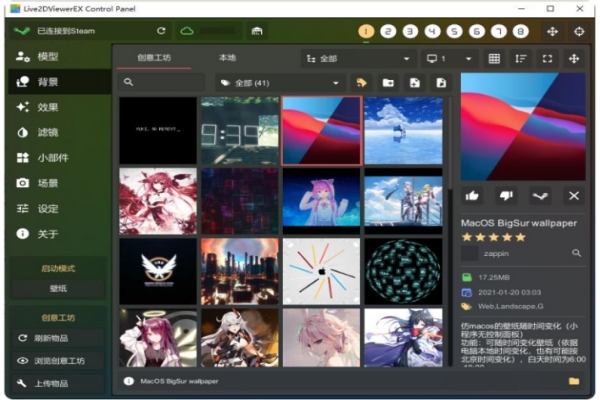Click the orange share arrow icon

coord(361,83)
